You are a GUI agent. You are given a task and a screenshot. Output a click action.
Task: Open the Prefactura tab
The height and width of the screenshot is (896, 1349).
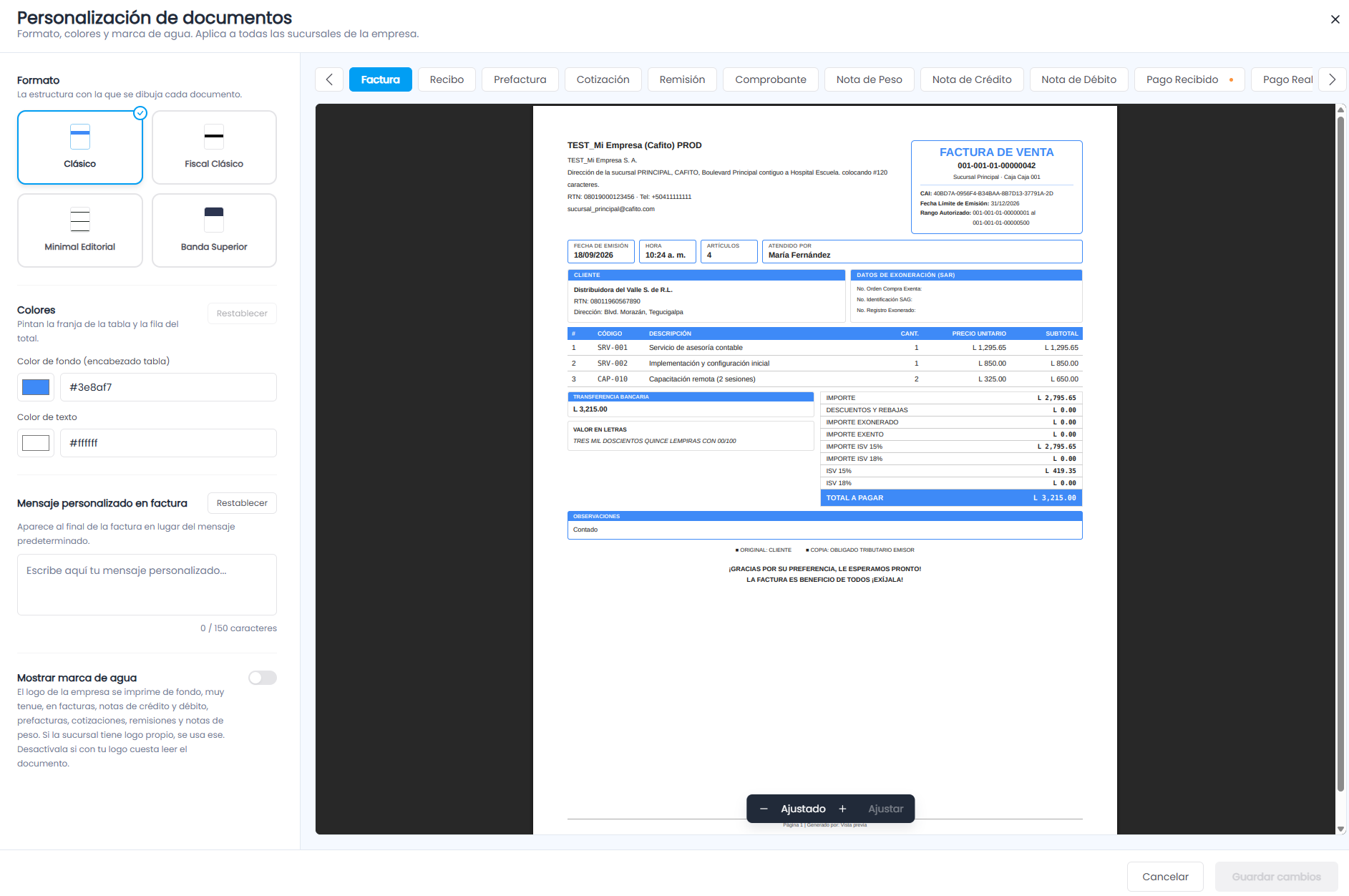tap(520, 79)
